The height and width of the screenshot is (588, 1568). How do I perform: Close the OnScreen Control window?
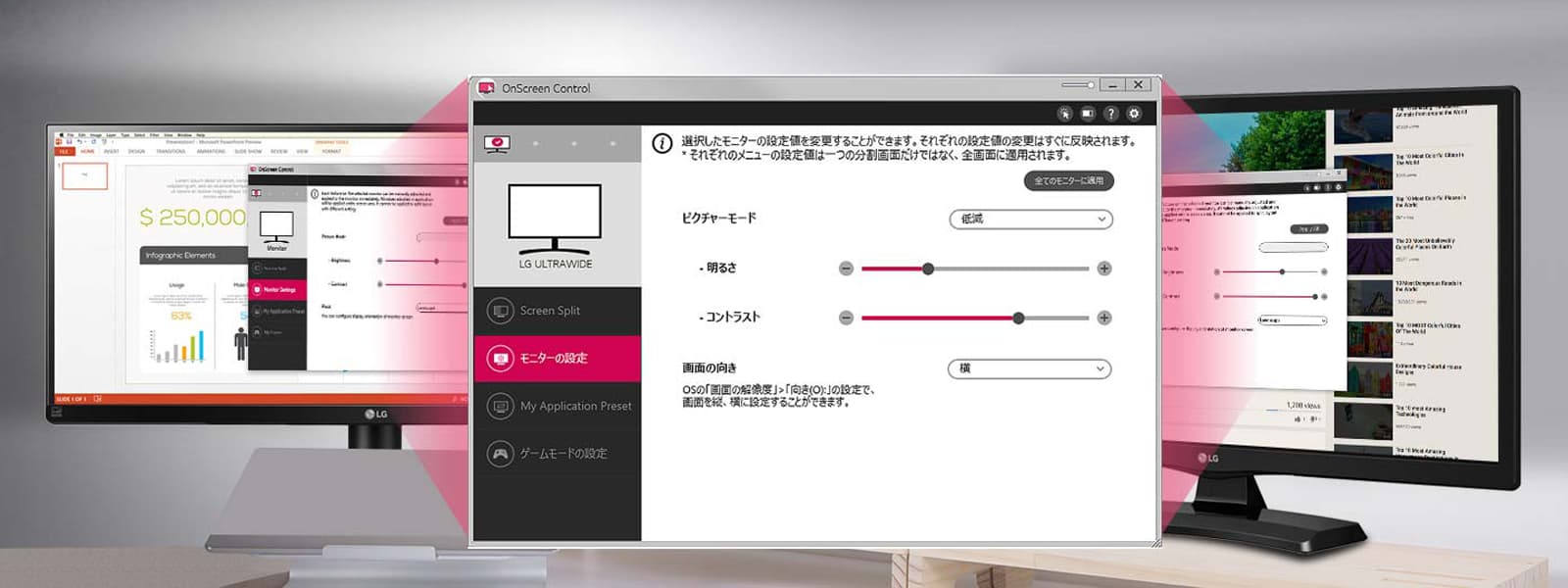tap(1138, 85)
